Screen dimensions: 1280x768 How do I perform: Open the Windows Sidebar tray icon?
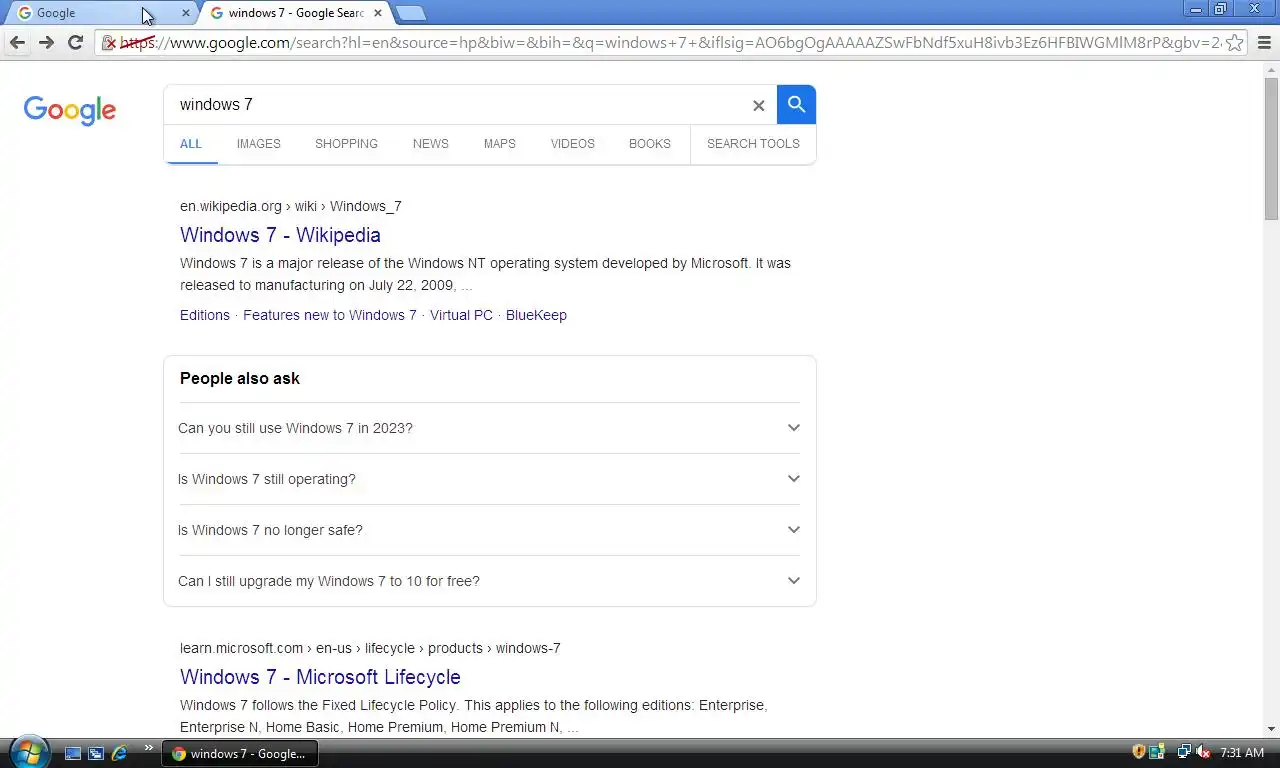pos(1158,752)
